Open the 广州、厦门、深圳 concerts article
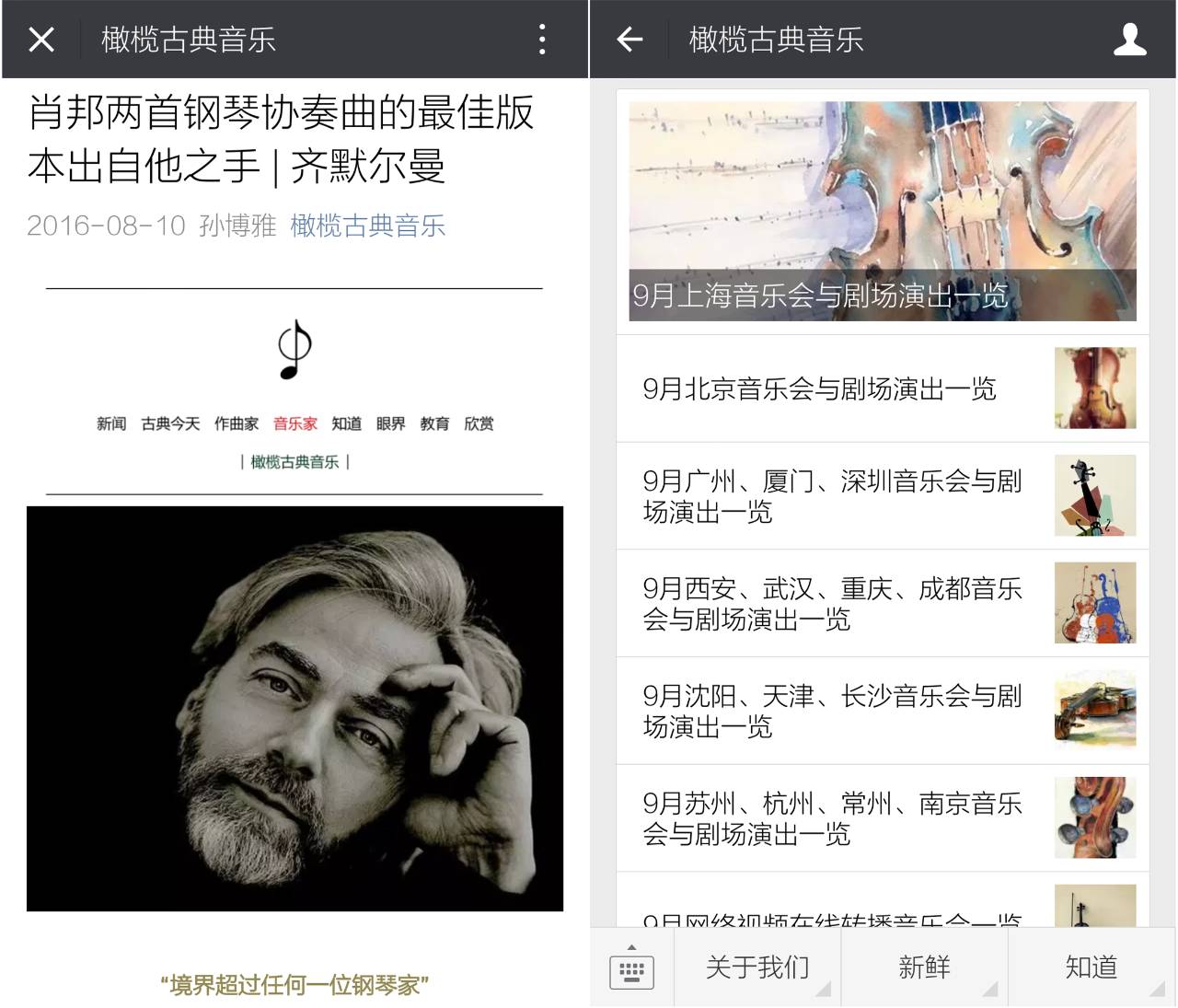The image size is (1178, 1008). pyautogui.click(x=883, y=496)
